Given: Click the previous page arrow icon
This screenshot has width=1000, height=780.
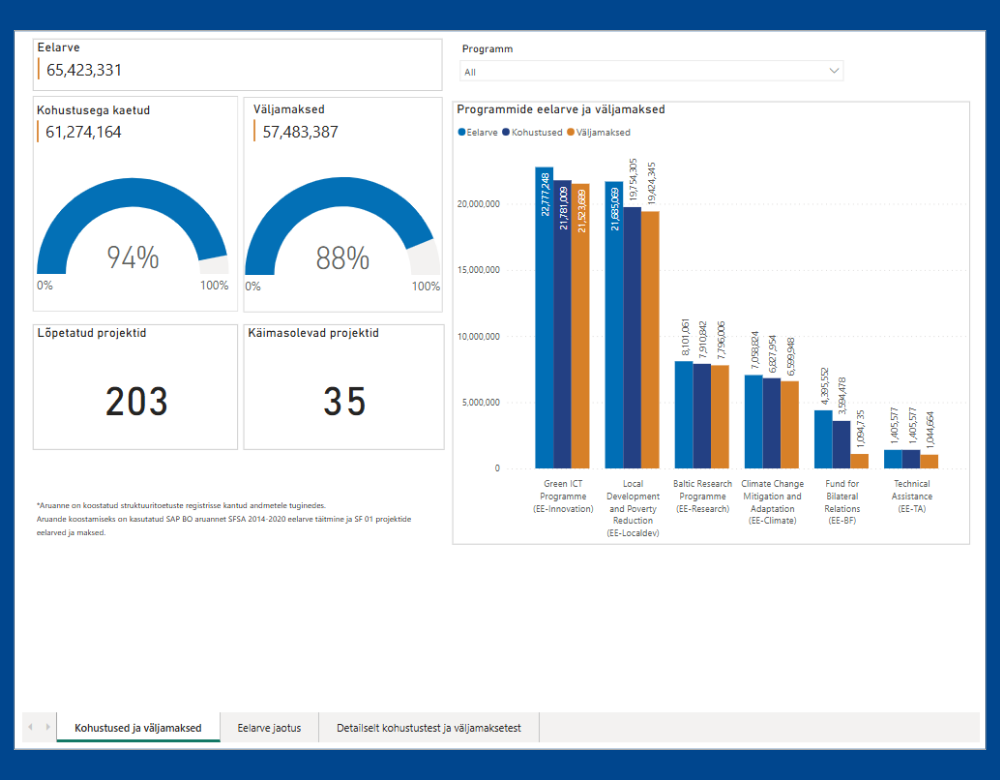Looking at the screenshot, I should click(30, 727).
